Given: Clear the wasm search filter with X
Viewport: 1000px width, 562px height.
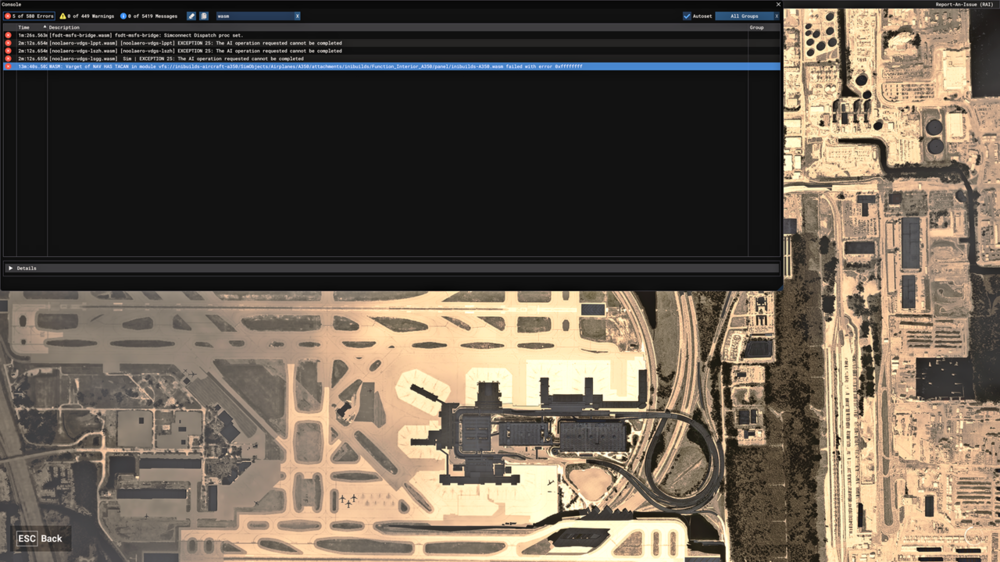Looking at the screenshot, I should point(297,16).
